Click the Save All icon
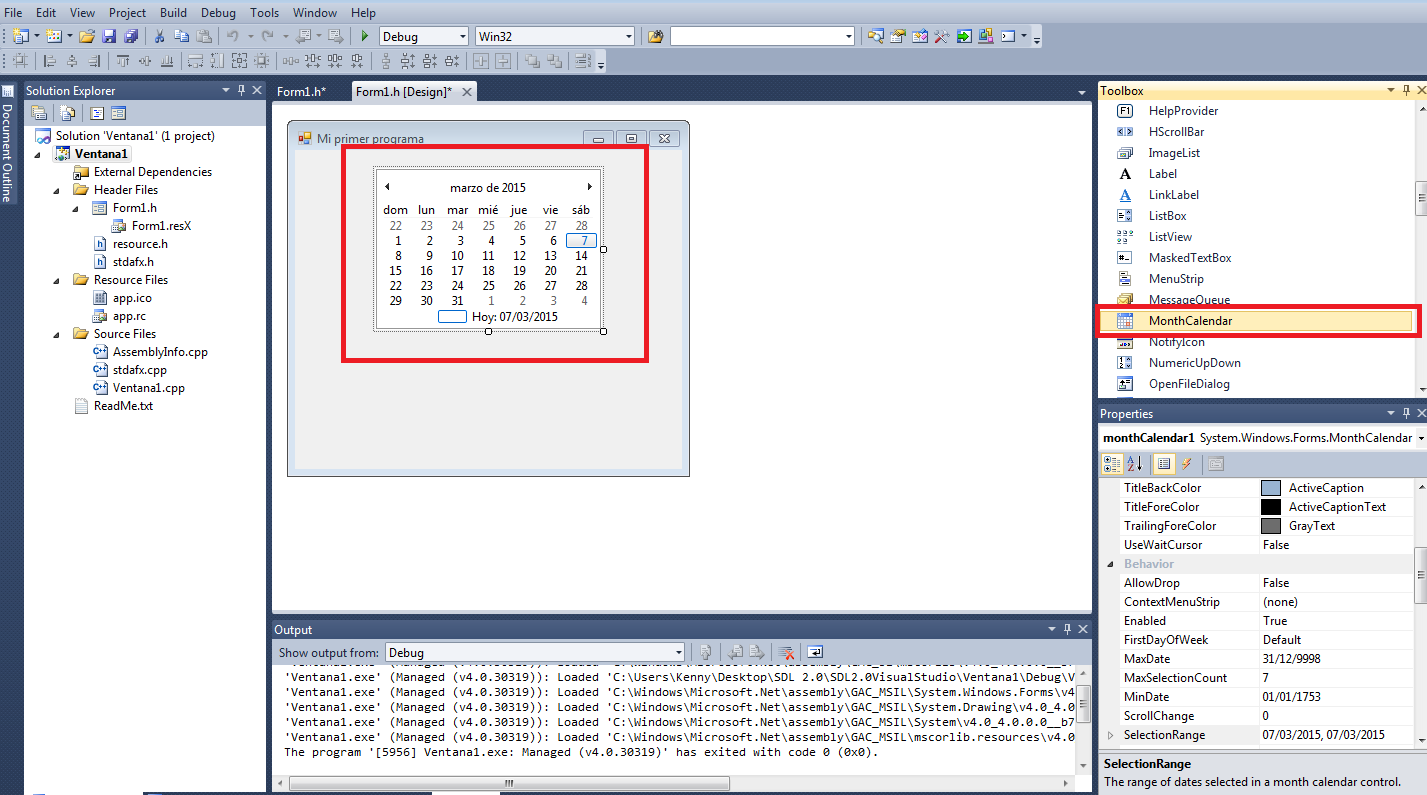The height and width of the screenshot is (795, 1427). 130,36
